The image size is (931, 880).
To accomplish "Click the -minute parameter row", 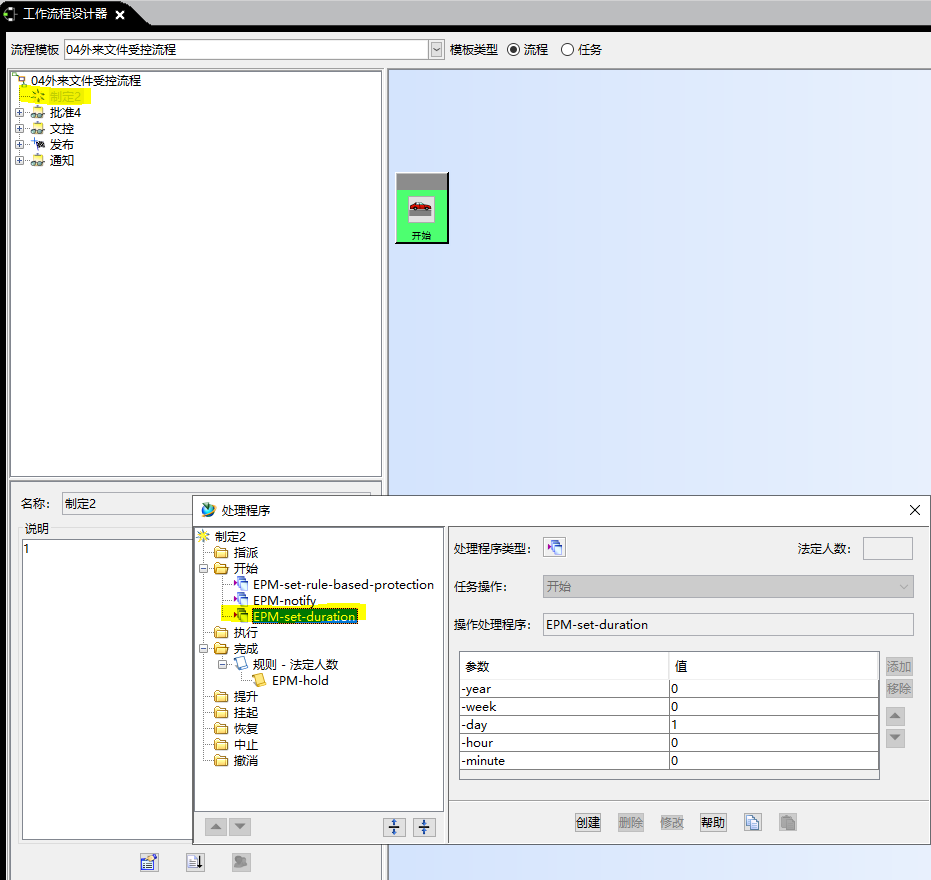I will [669, 761].
